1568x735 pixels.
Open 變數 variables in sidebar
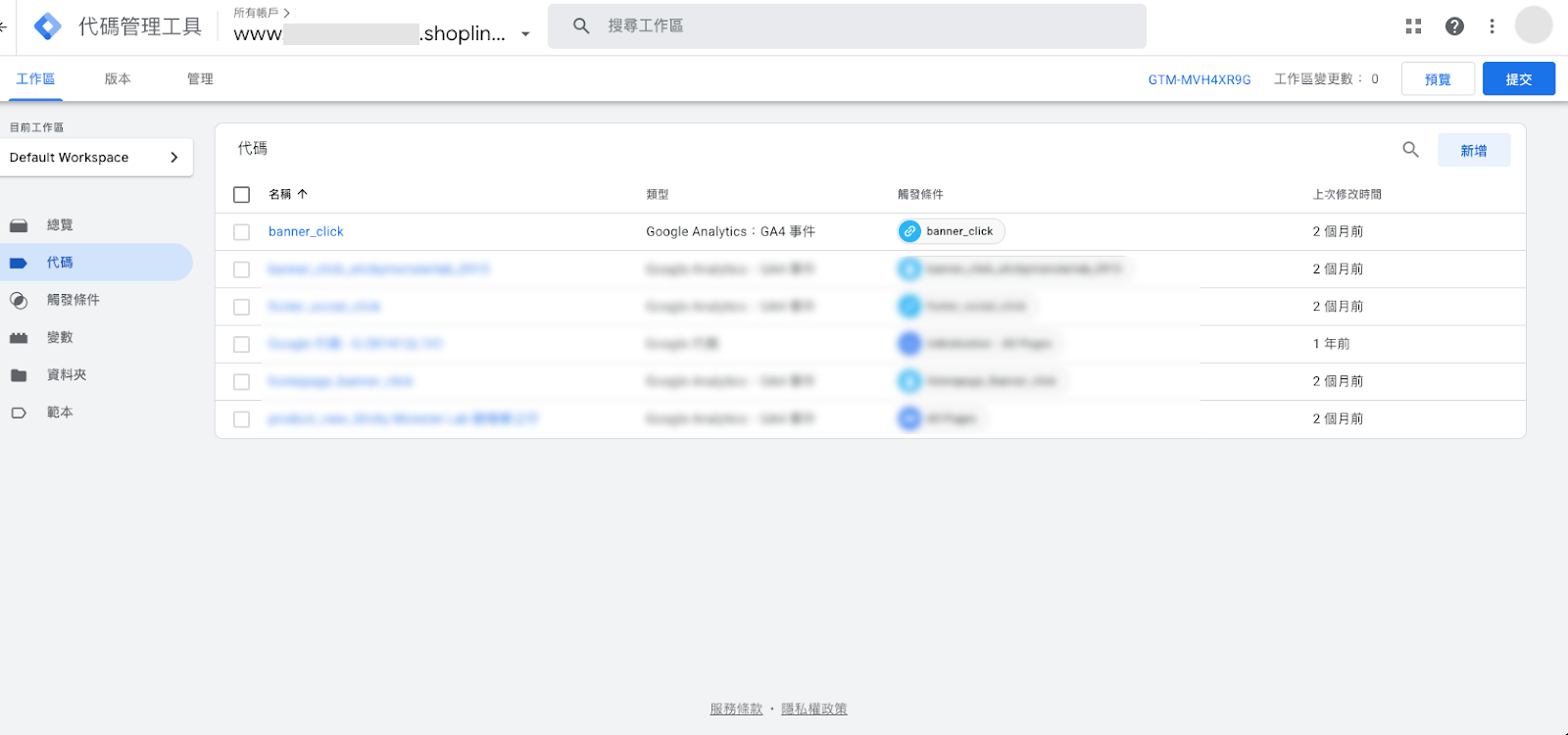pyautogui.click(x=60, y=337)
